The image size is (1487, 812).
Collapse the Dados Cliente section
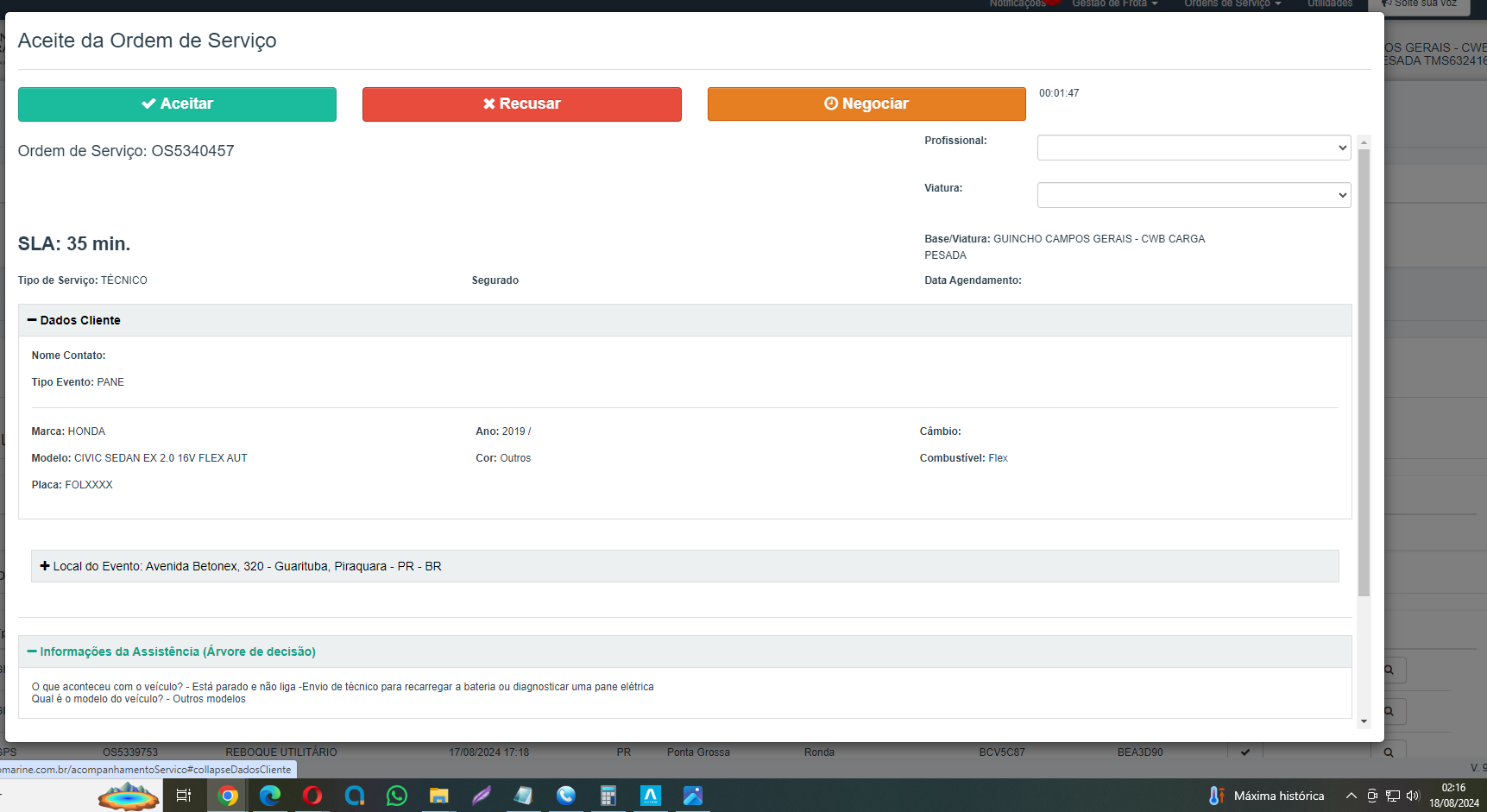(74, 320)
